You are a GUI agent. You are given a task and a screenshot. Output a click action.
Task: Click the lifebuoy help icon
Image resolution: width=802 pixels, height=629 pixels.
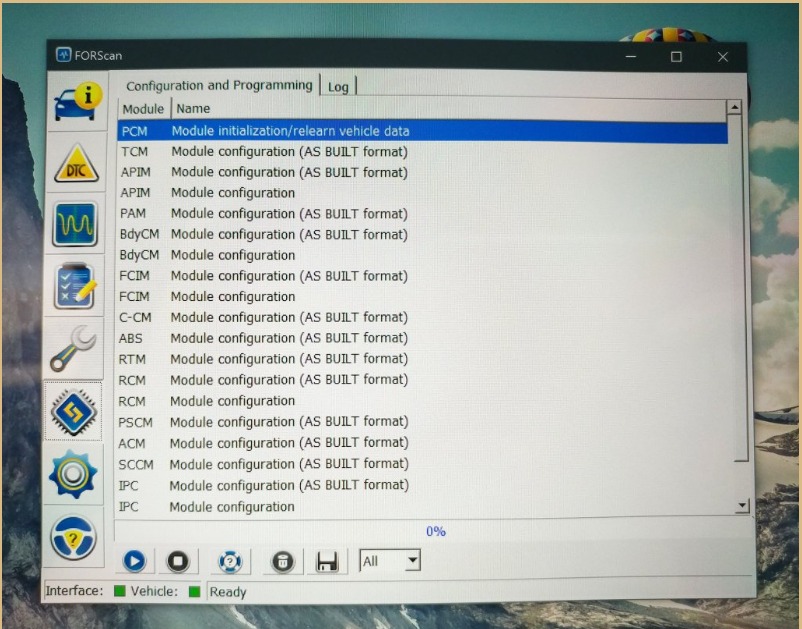[x=230, y=562]
